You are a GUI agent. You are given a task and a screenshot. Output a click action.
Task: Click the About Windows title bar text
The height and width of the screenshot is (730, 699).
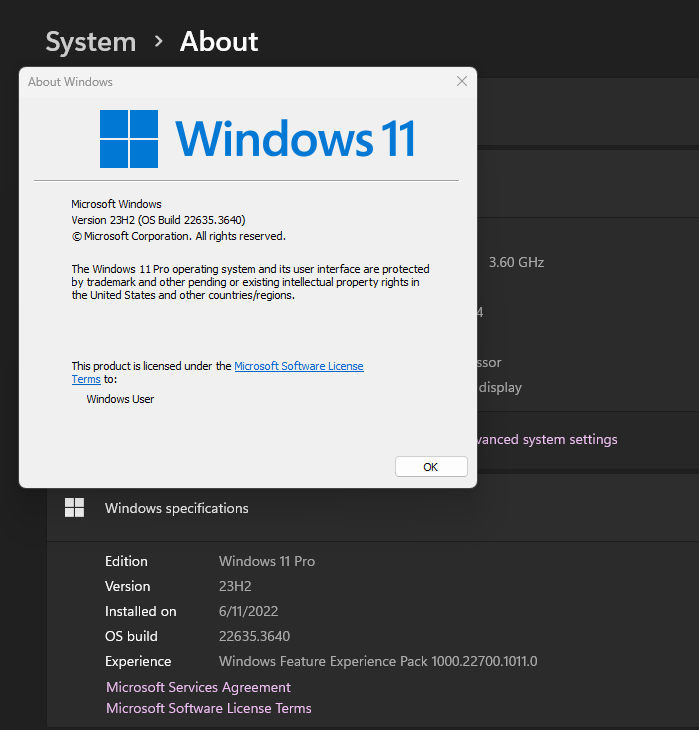70,82
